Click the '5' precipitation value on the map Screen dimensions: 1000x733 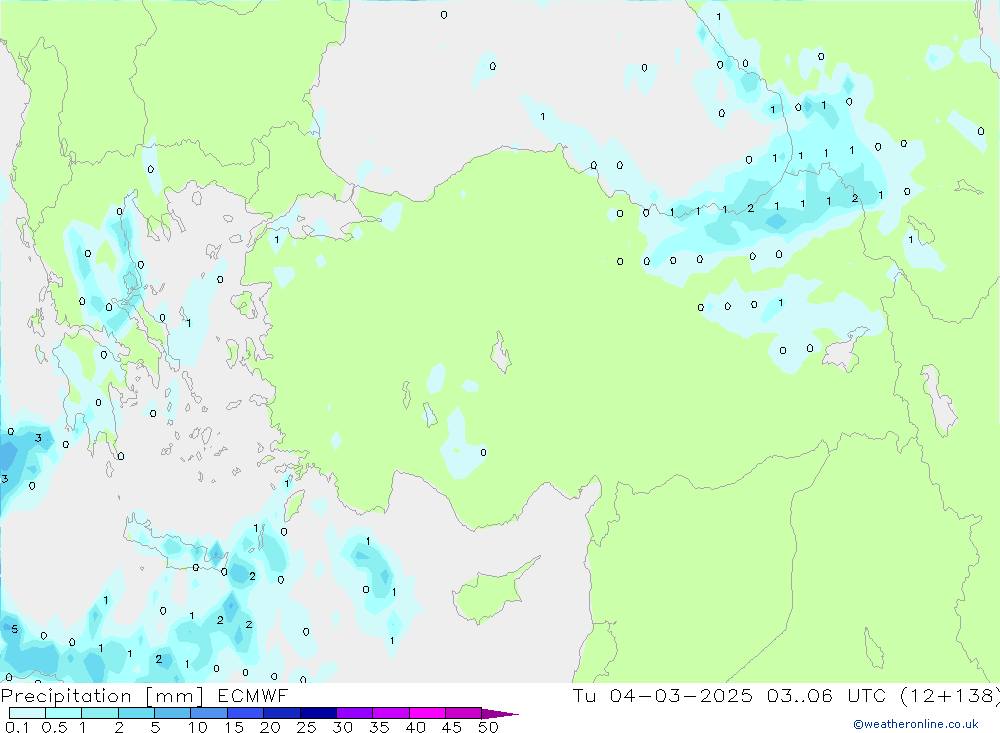pyautogui.click(x=15, y=630)
